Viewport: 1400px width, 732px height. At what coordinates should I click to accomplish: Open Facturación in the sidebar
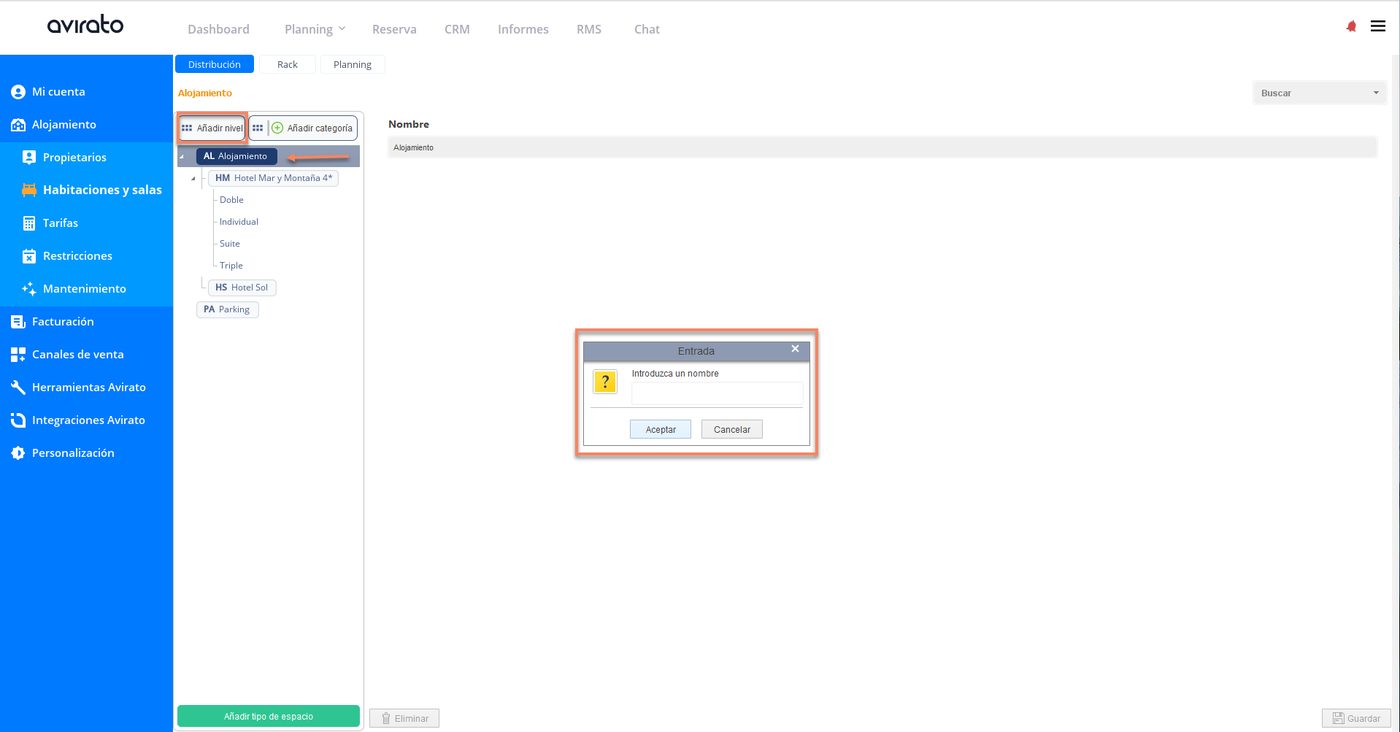pyautogui.click(x=63, y=322)
